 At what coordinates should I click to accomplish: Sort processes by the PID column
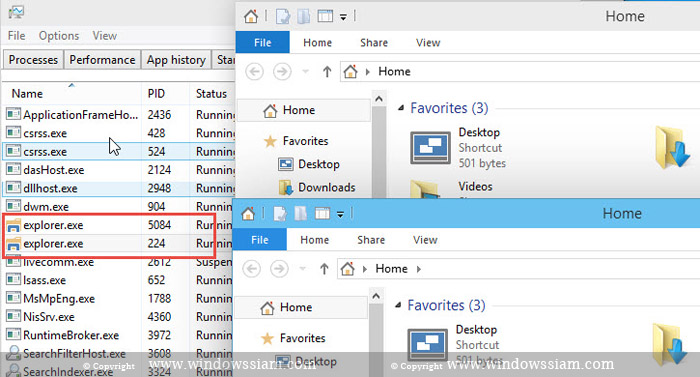pyautogui.click(x=156, y=94)
